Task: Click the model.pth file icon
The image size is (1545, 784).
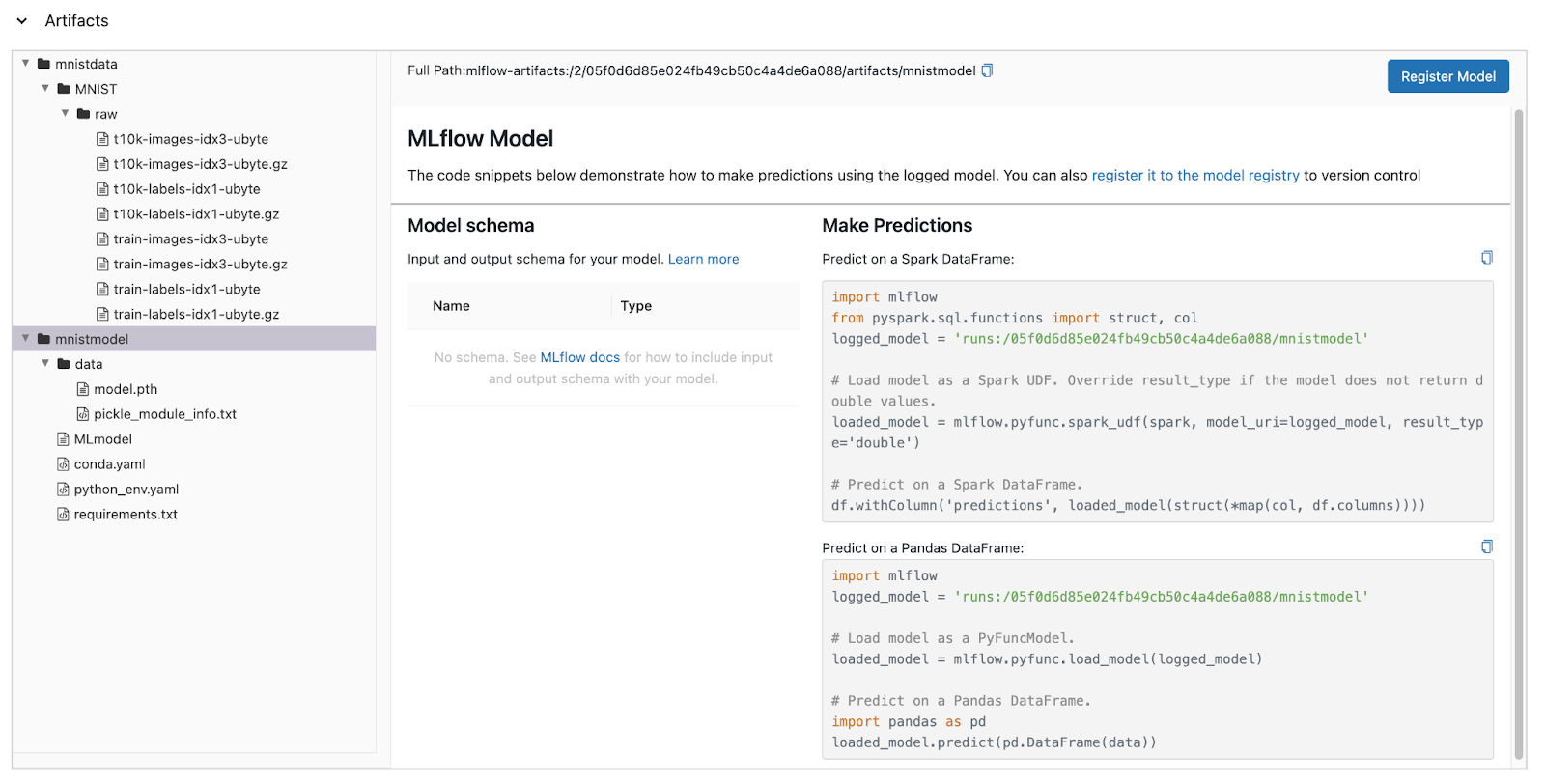Action: [83, 389]
